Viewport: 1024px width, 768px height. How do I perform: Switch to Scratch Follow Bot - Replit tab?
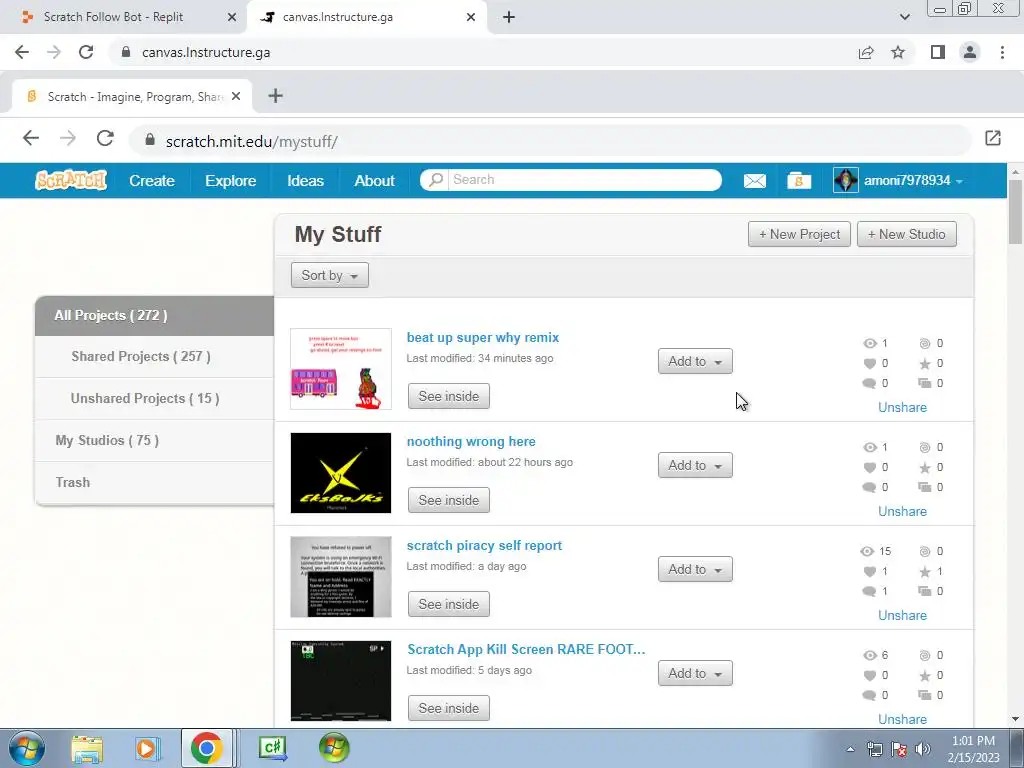coord(124,17)
